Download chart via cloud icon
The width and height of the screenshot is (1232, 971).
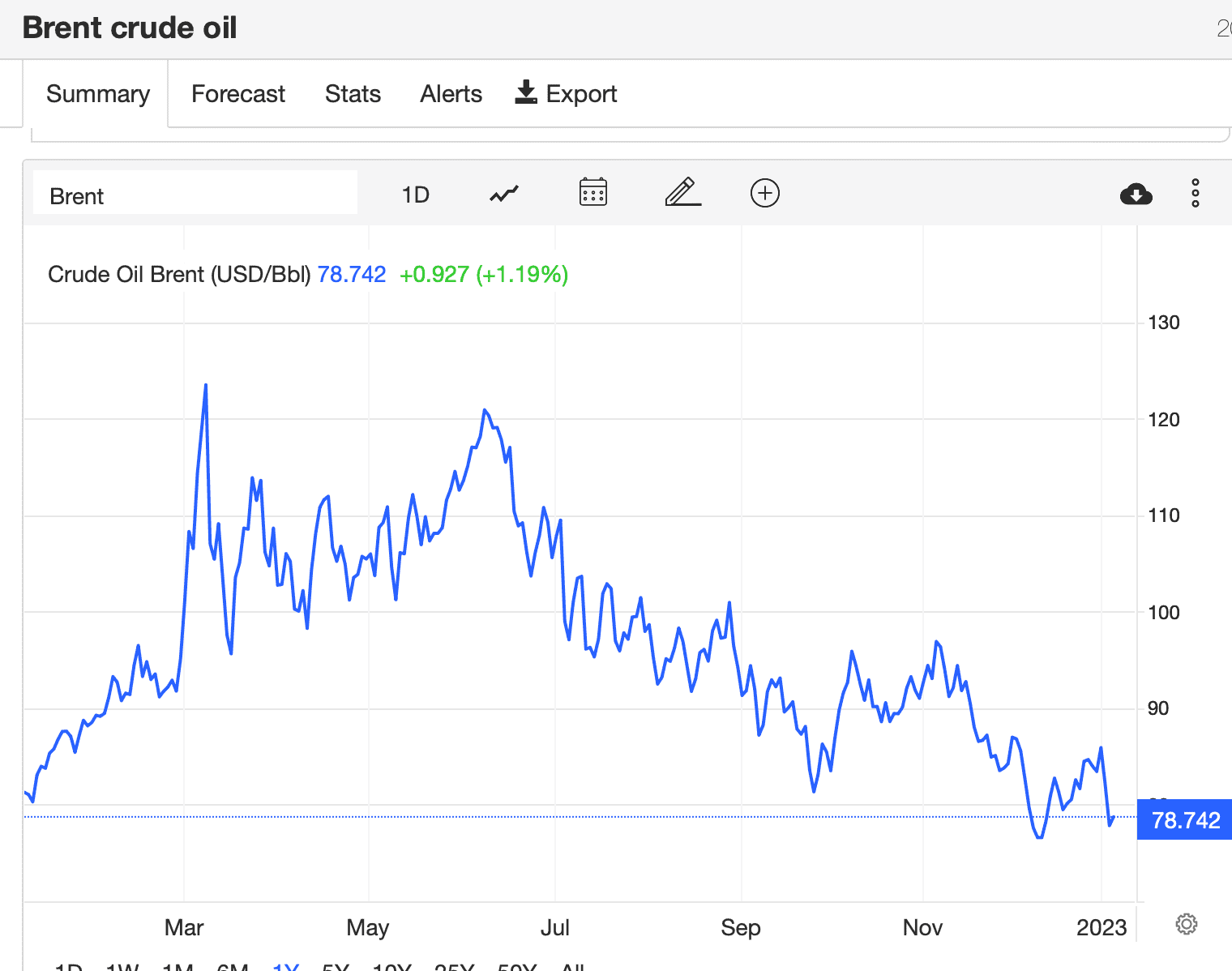tap(1136, 194)
